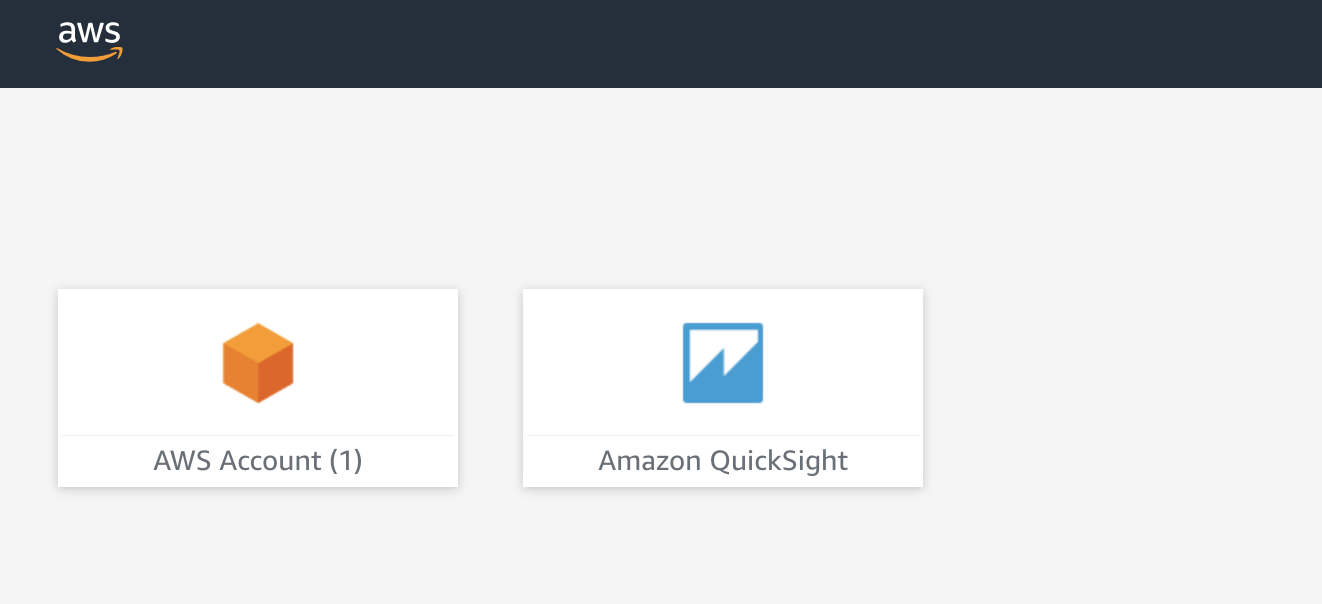Viewport: 1322px width, 604px height.
Task: Click the QuickSight white arrow graphic
Action: (722, 362)
